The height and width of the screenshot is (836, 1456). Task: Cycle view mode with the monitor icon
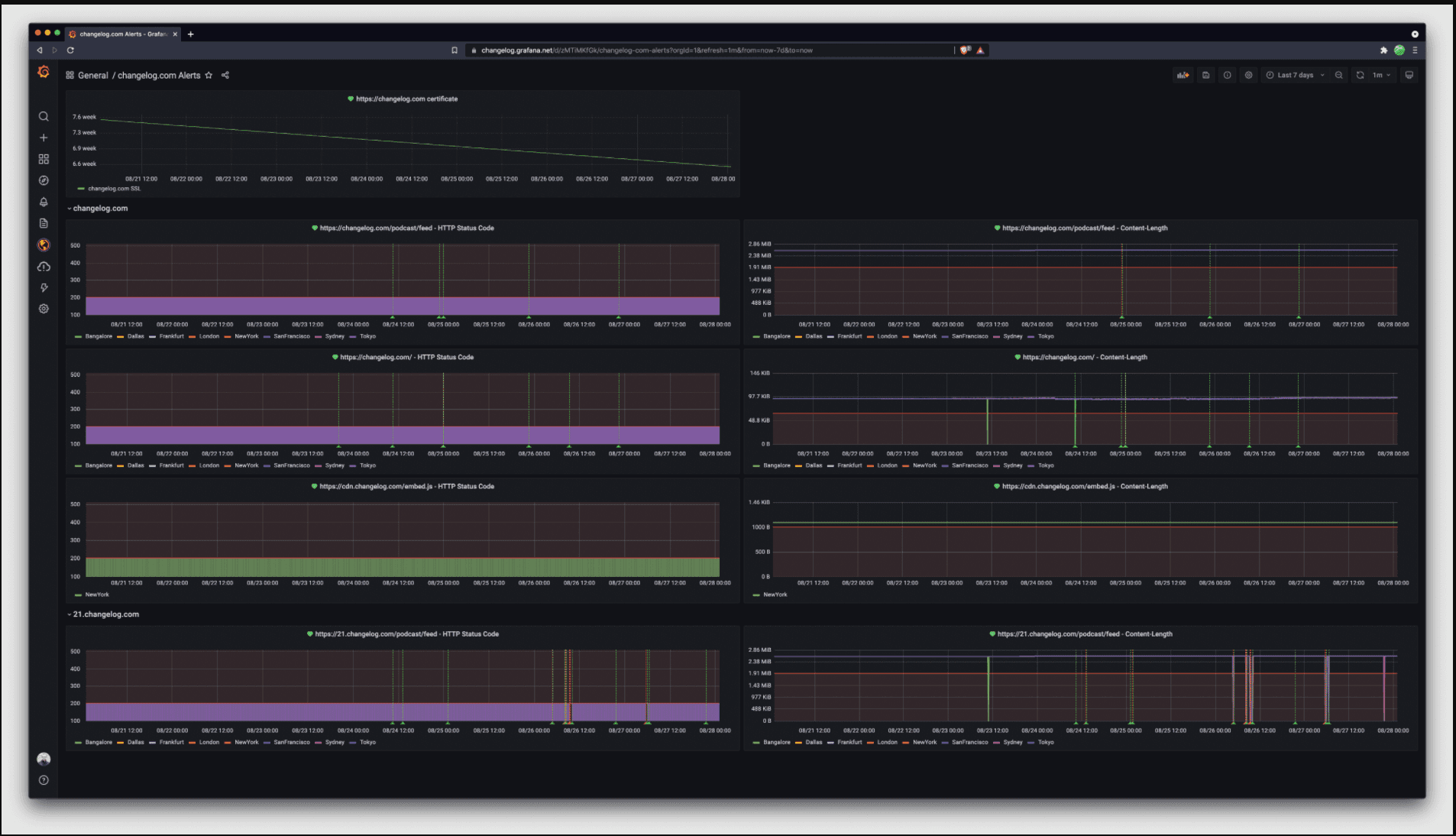[1409, 75]
